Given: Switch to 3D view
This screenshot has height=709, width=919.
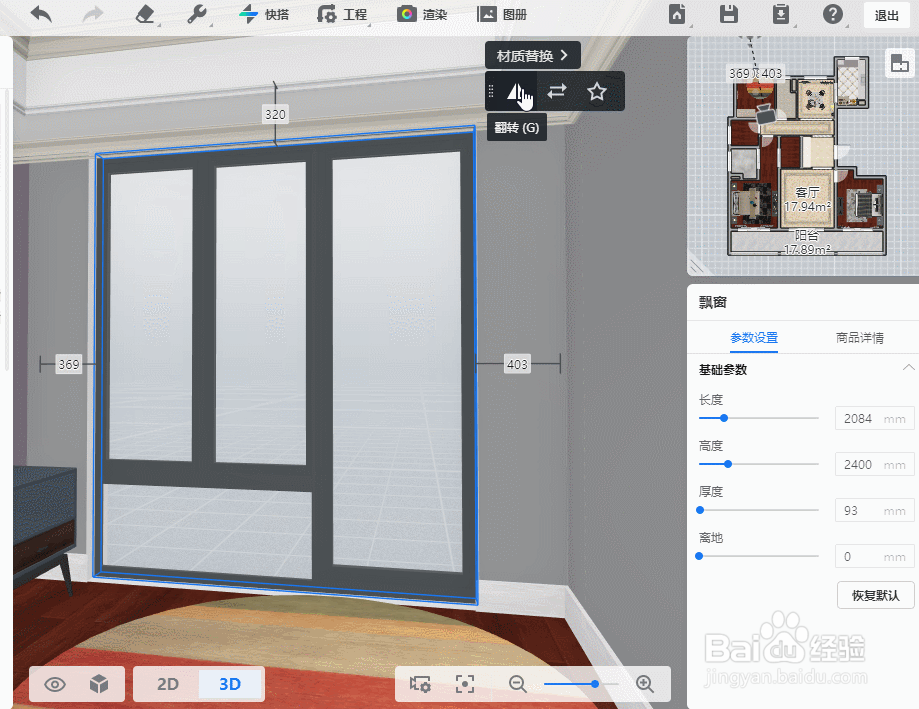Looking at the screenshot, I should (x=230, y=684).
